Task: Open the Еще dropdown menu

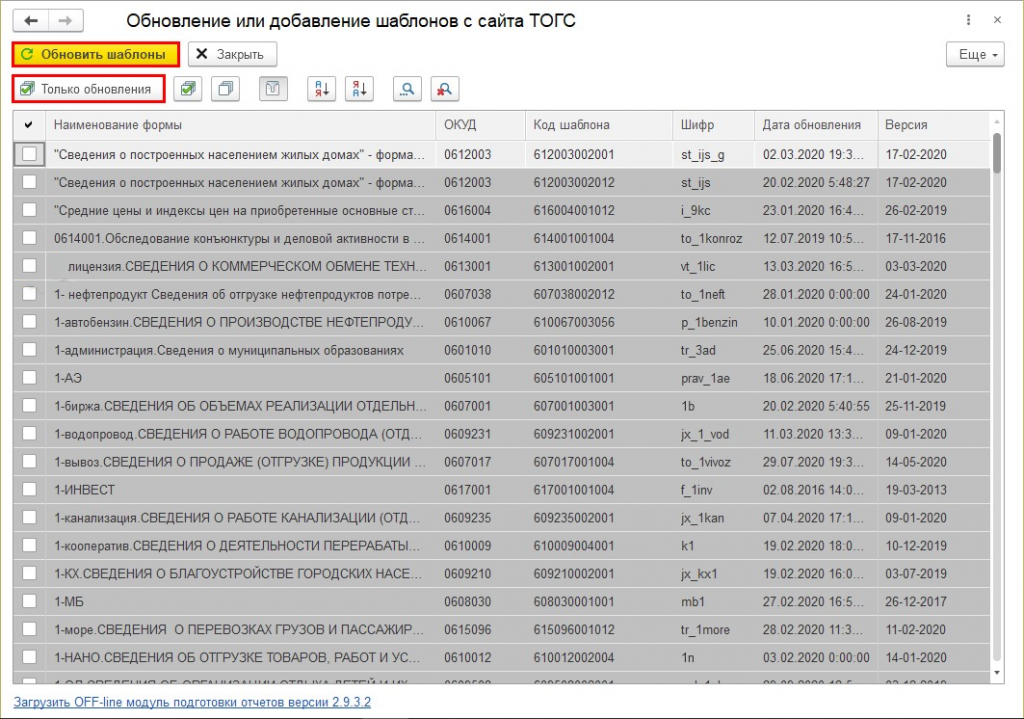Action: coord(975,54)
